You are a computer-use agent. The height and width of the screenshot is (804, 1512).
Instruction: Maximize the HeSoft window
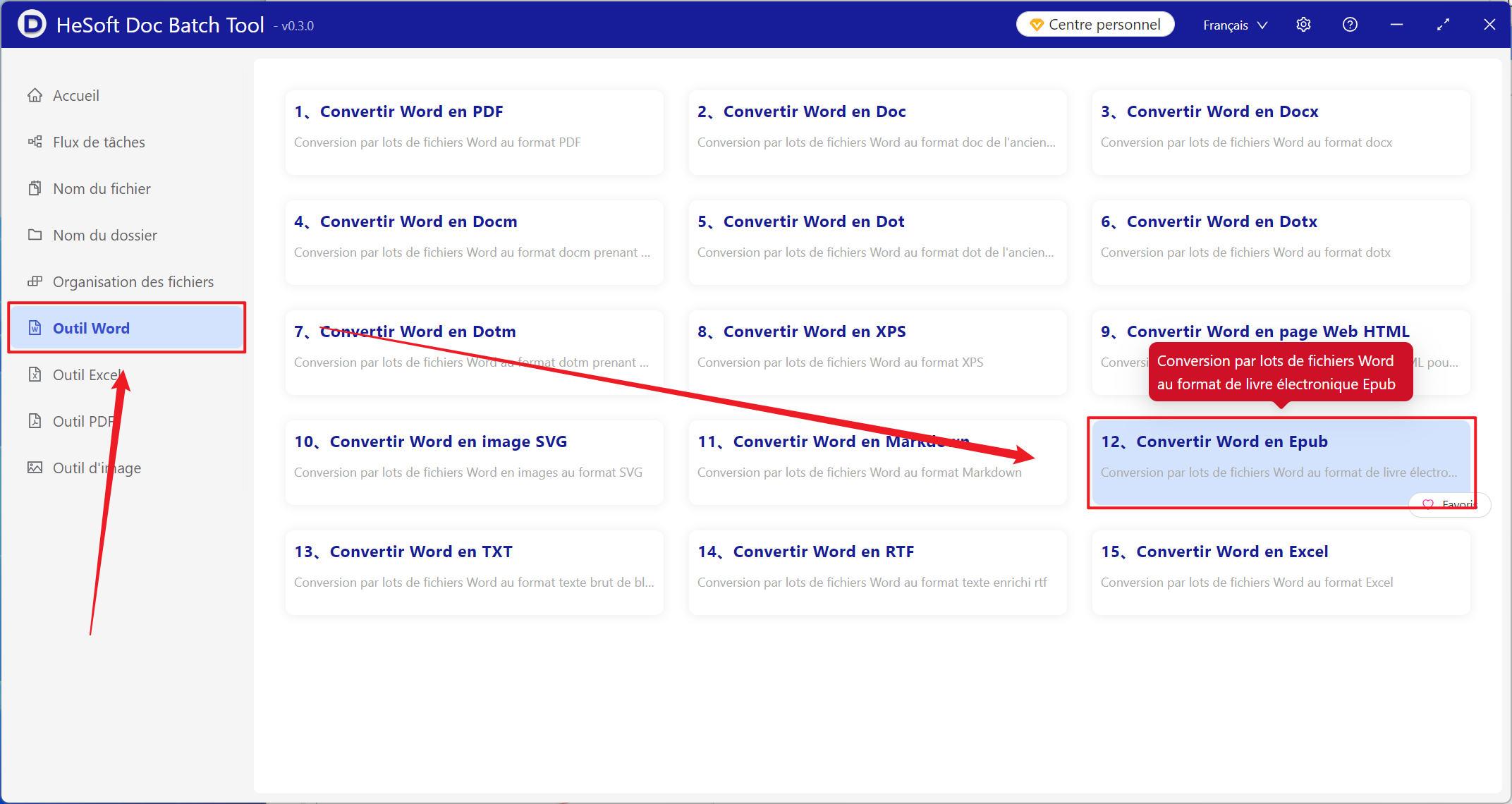(1443, 25)
